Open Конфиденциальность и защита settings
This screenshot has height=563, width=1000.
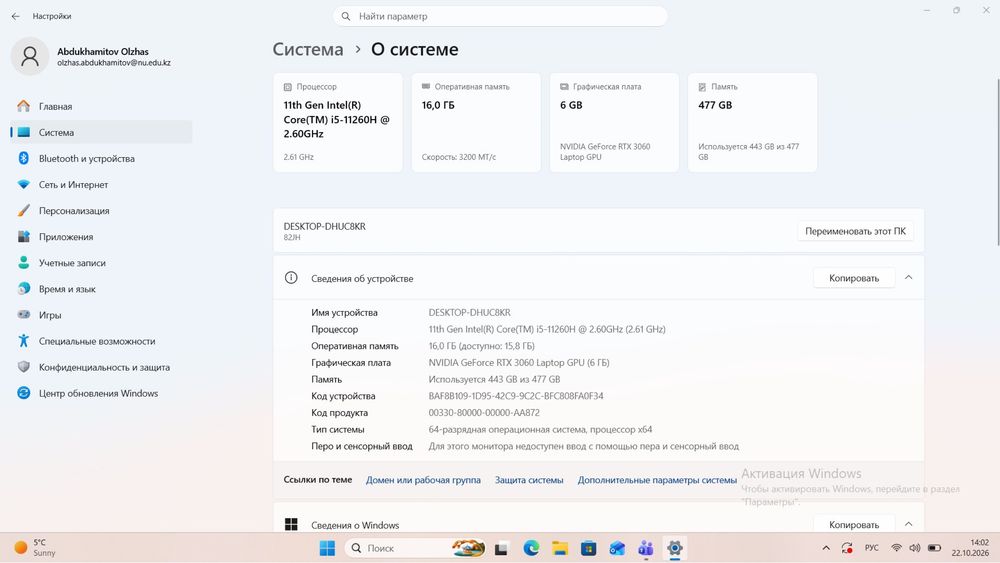tap(101, 367)
